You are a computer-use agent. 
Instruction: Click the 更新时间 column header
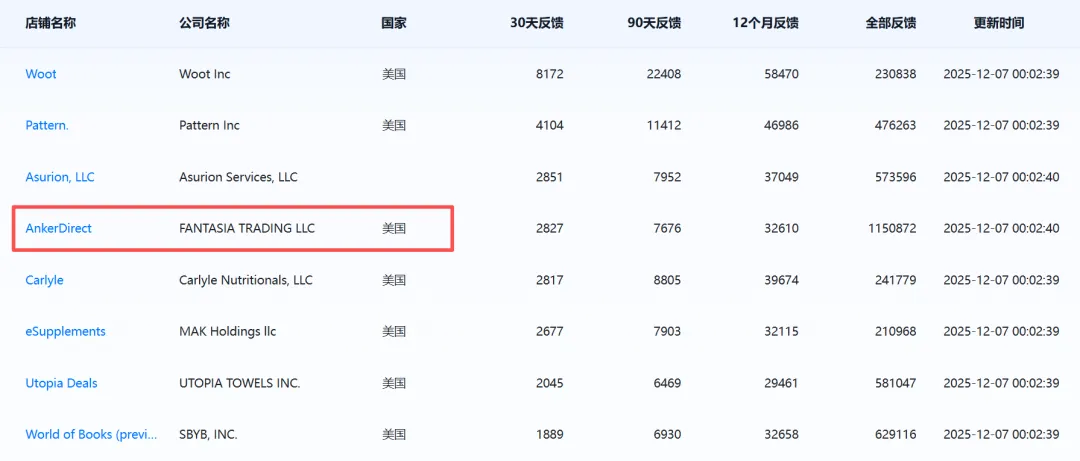pos(999,23)
